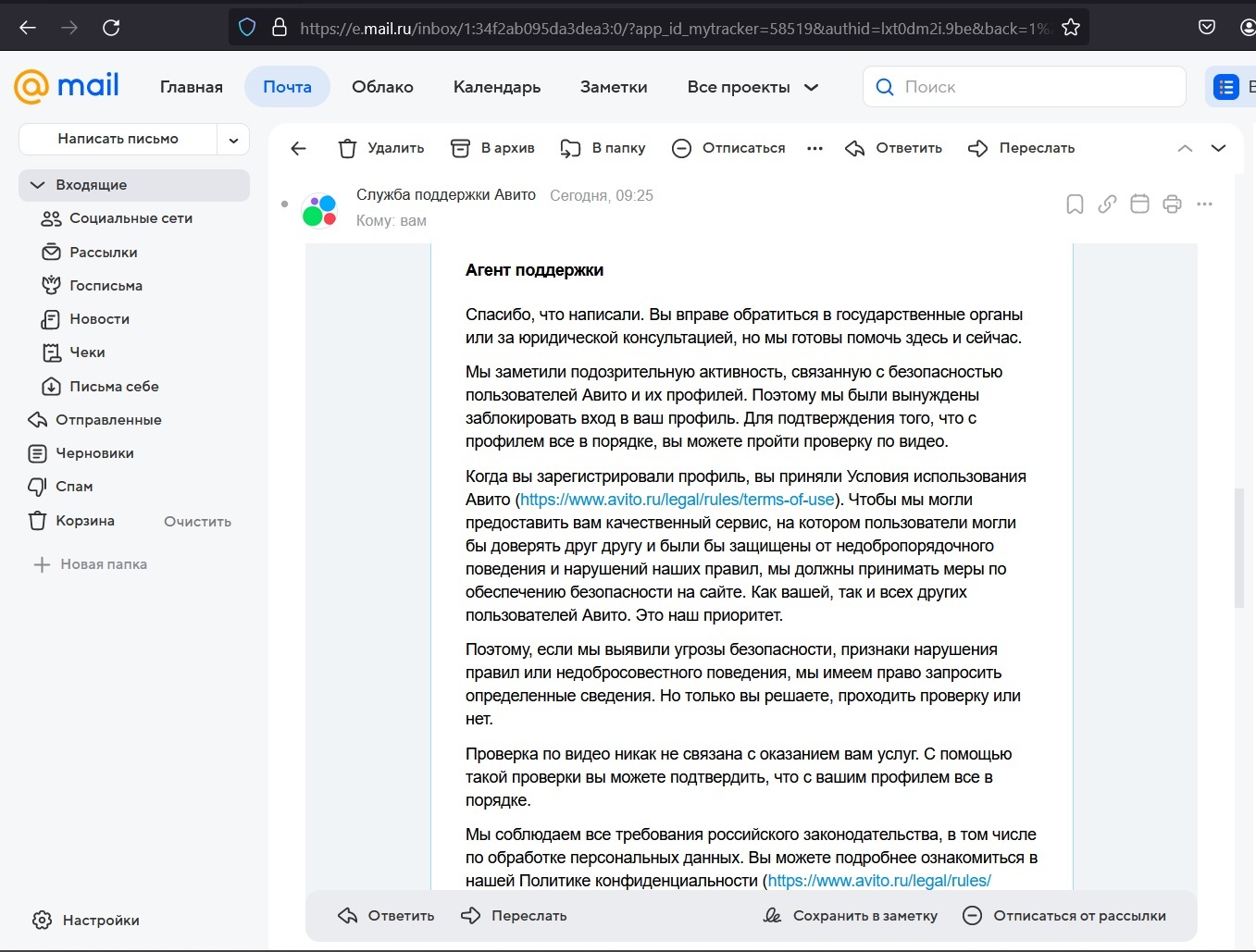Click Сохранить в заметку
The height and width of the screenshot is (952, 1256).
850,916
